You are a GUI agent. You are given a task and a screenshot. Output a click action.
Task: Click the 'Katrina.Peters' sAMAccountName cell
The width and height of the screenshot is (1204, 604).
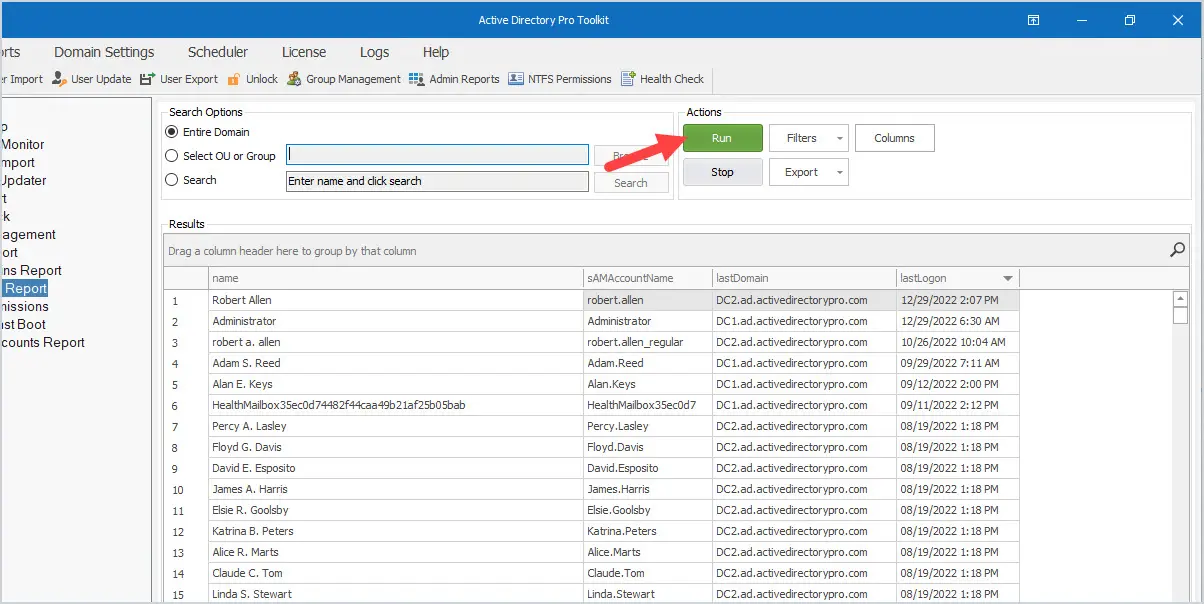point(647,531)
